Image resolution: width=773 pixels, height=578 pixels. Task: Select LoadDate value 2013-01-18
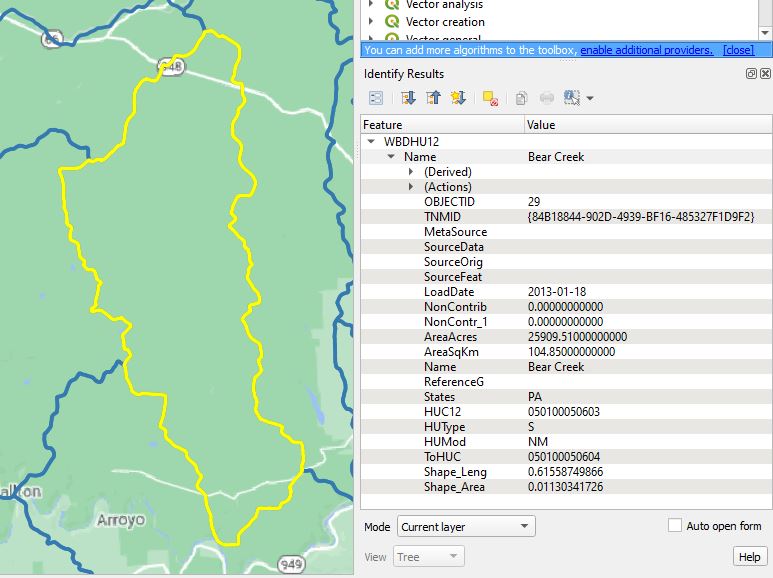click(x=557, y=292)
